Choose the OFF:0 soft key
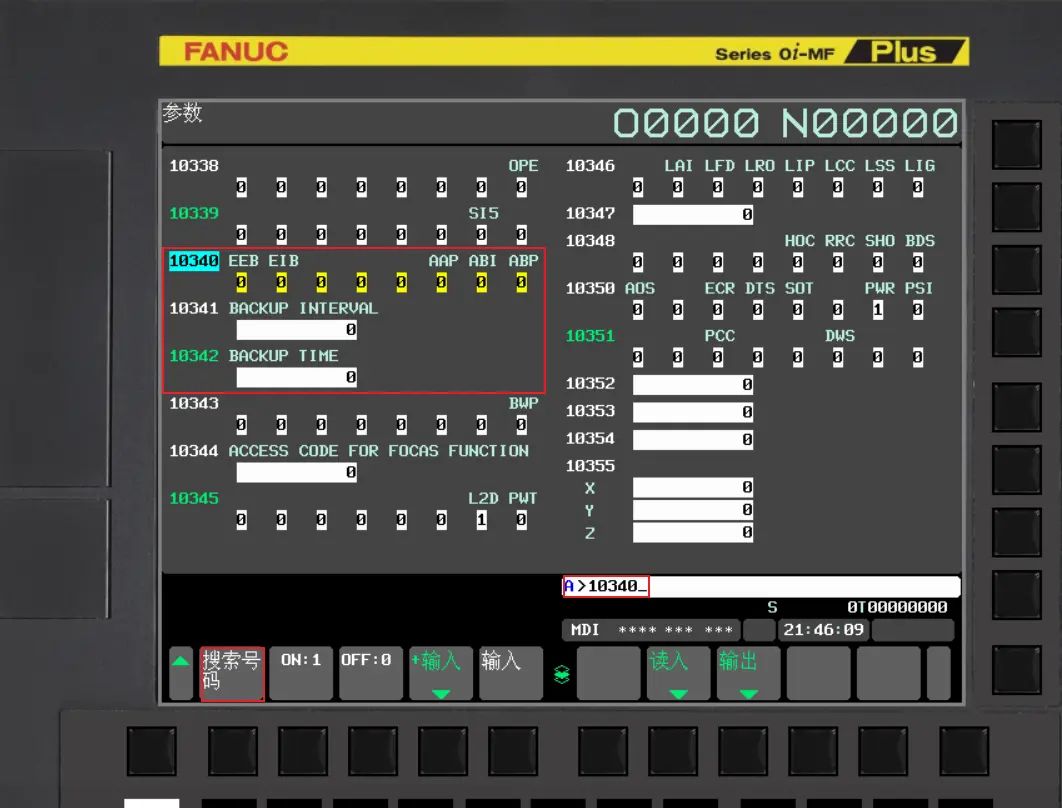Screen dimensions: 1062x808 [x=370, y=673]
